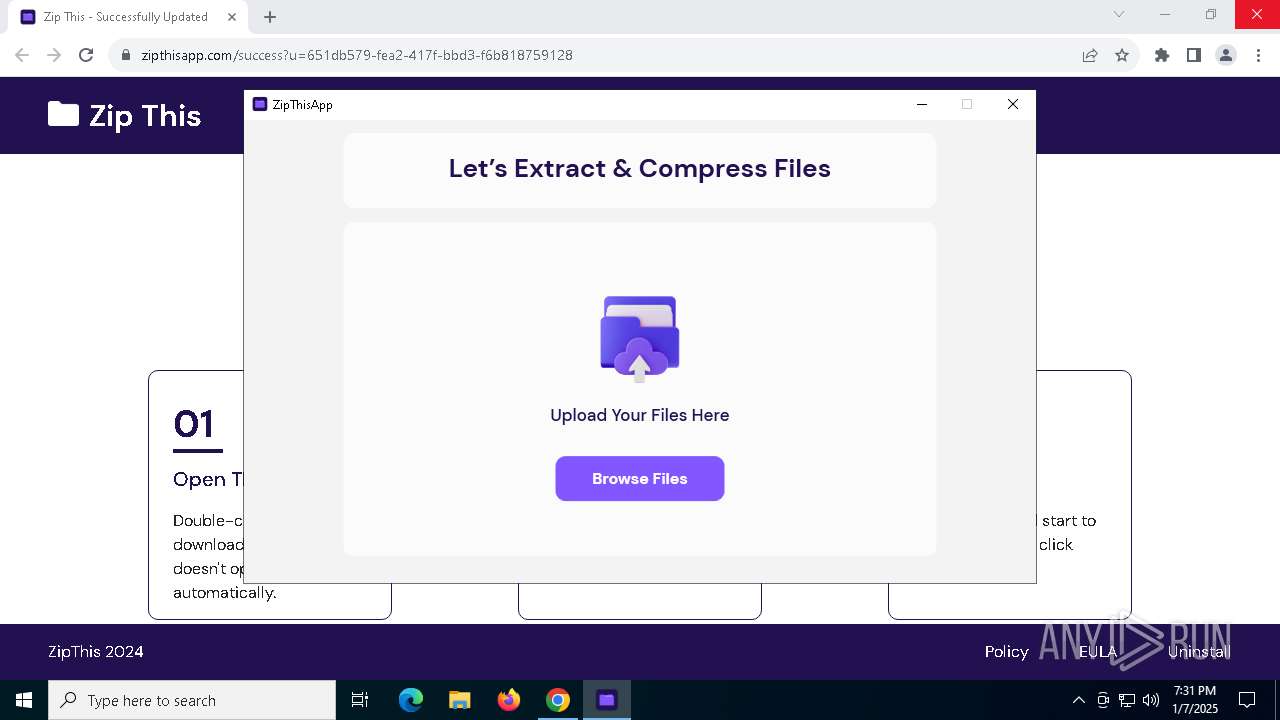Image resolution: width=1280 pixels, height=720 pixels.
Task: Click the site security lock icon
Action: coord(125,55)
